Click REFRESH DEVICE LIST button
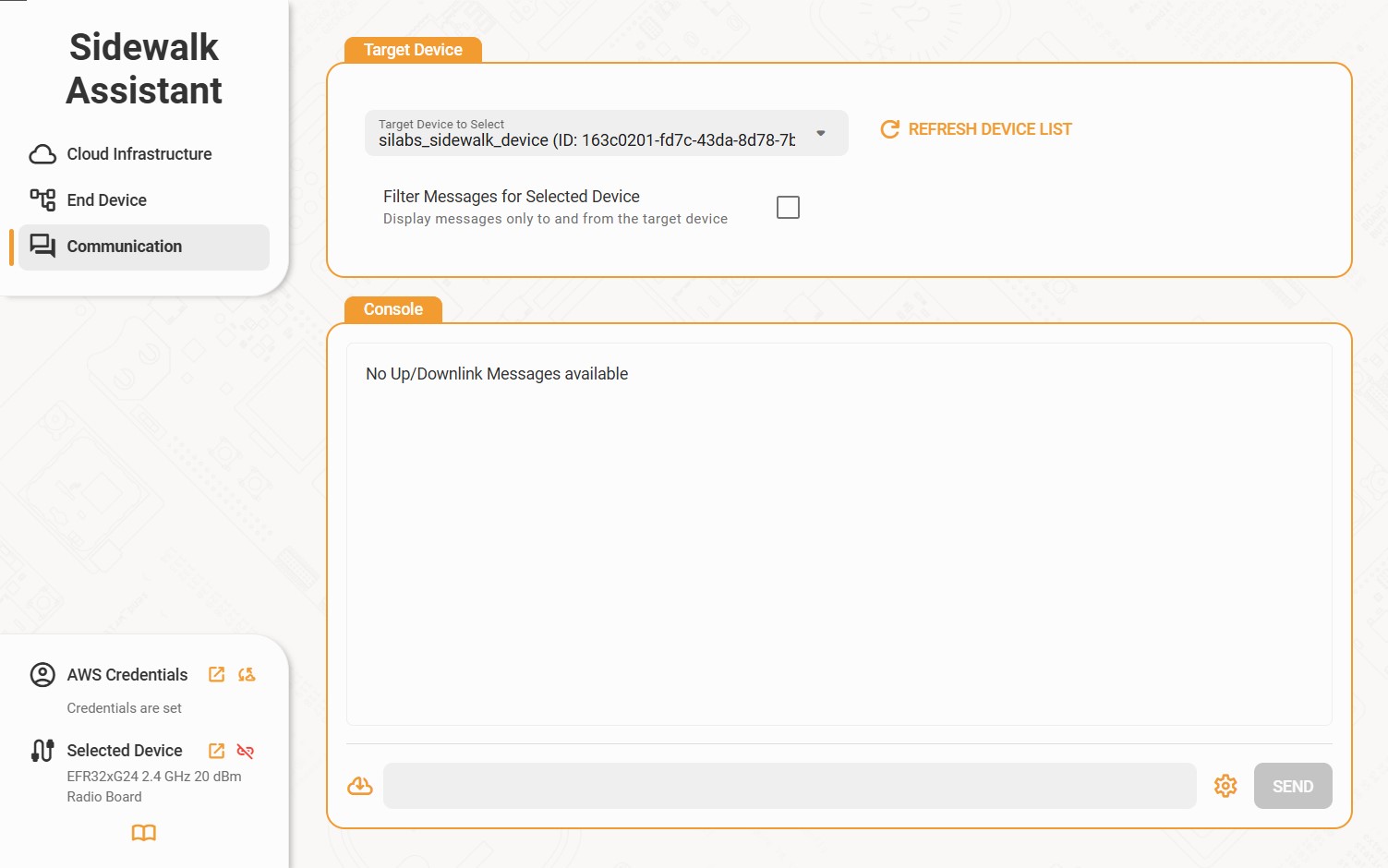This screenshot has height=868, width=1388. (976, 129)
